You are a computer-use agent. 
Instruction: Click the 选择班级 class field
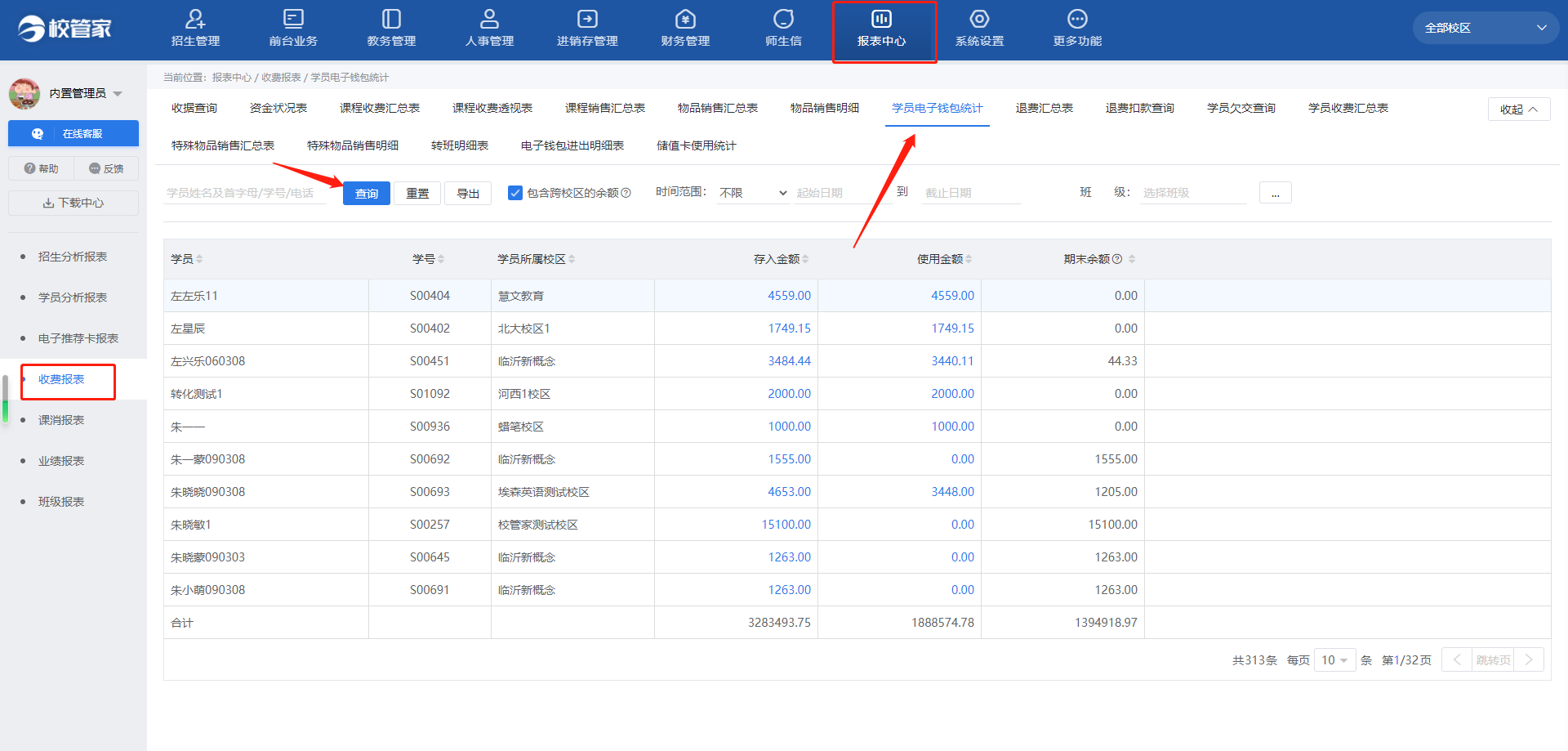click(1193, 193)
